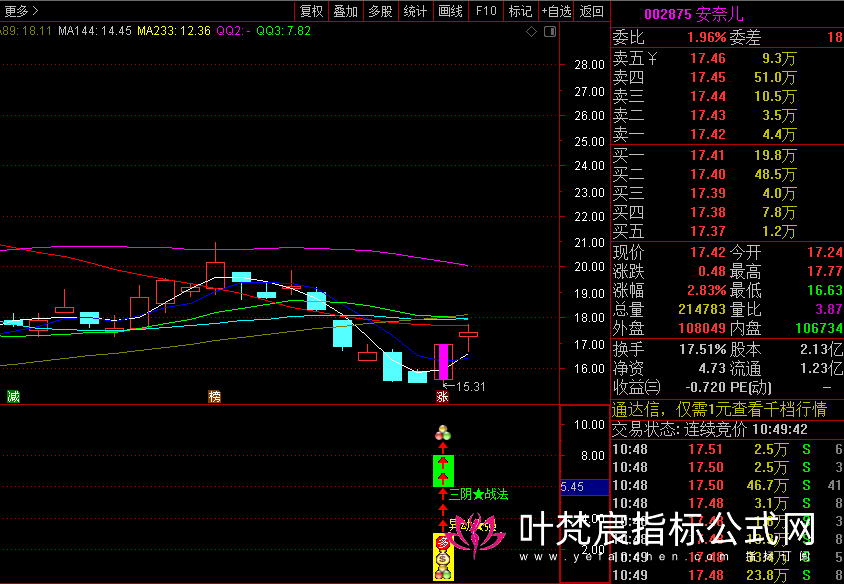Click the MA144: 14.45 legend

[x=95, y=31]
